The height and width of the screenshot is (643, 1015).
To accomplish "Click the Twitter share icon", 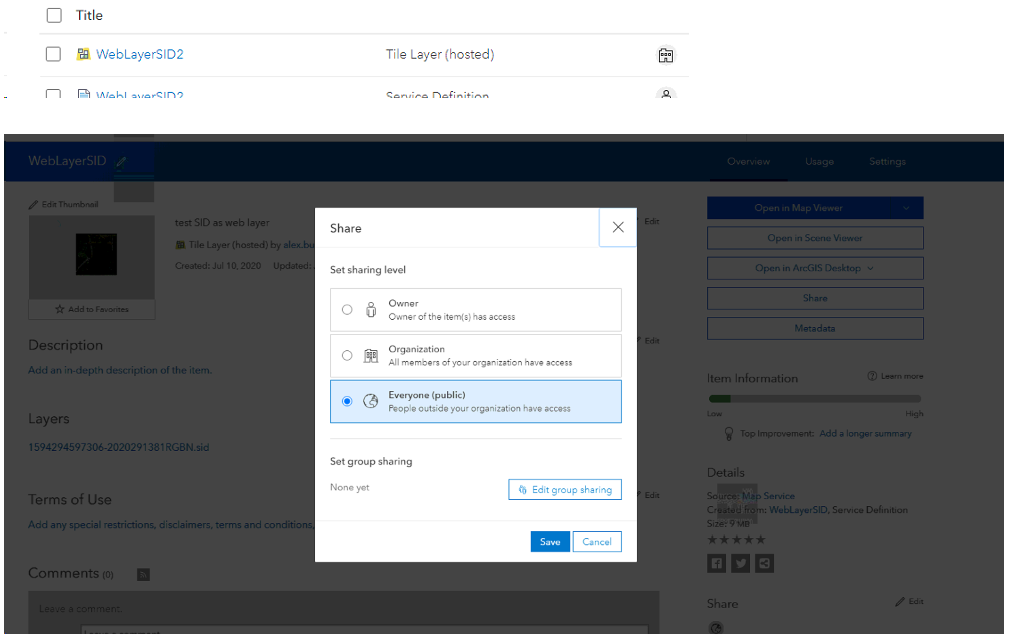I will [741, 563].
